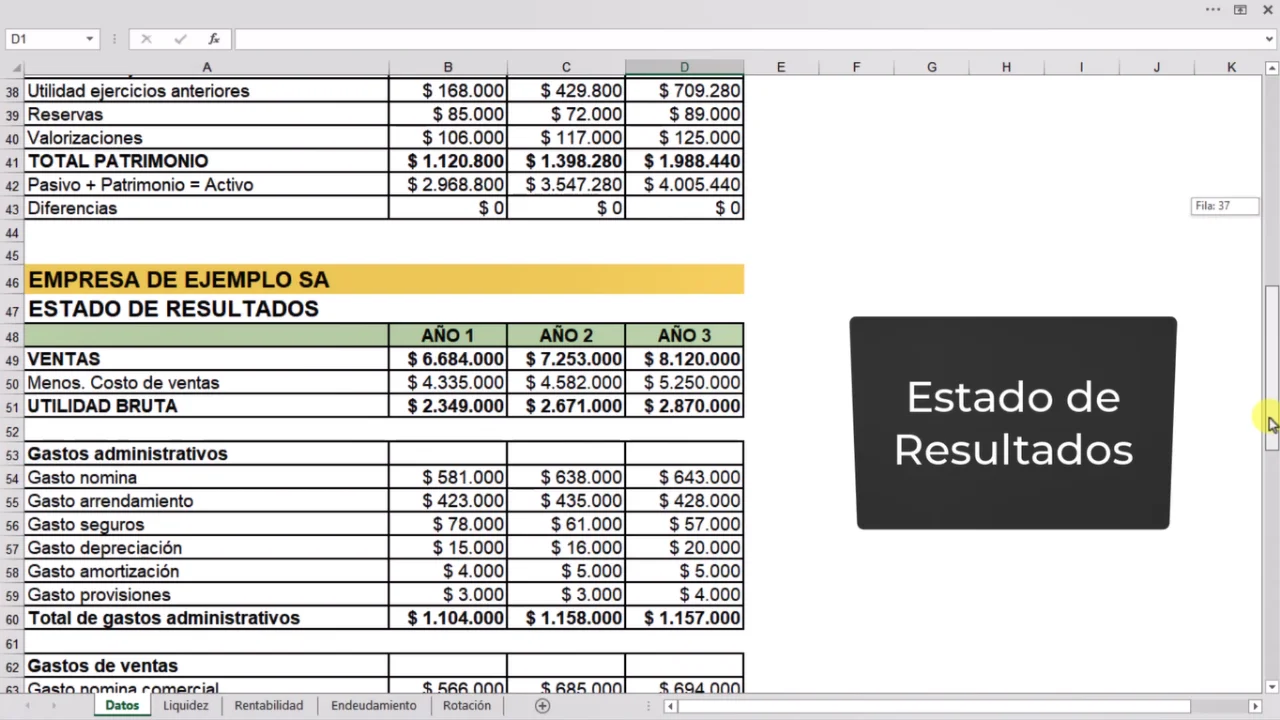Click the vertical scrollbar down arrow

1272,687
